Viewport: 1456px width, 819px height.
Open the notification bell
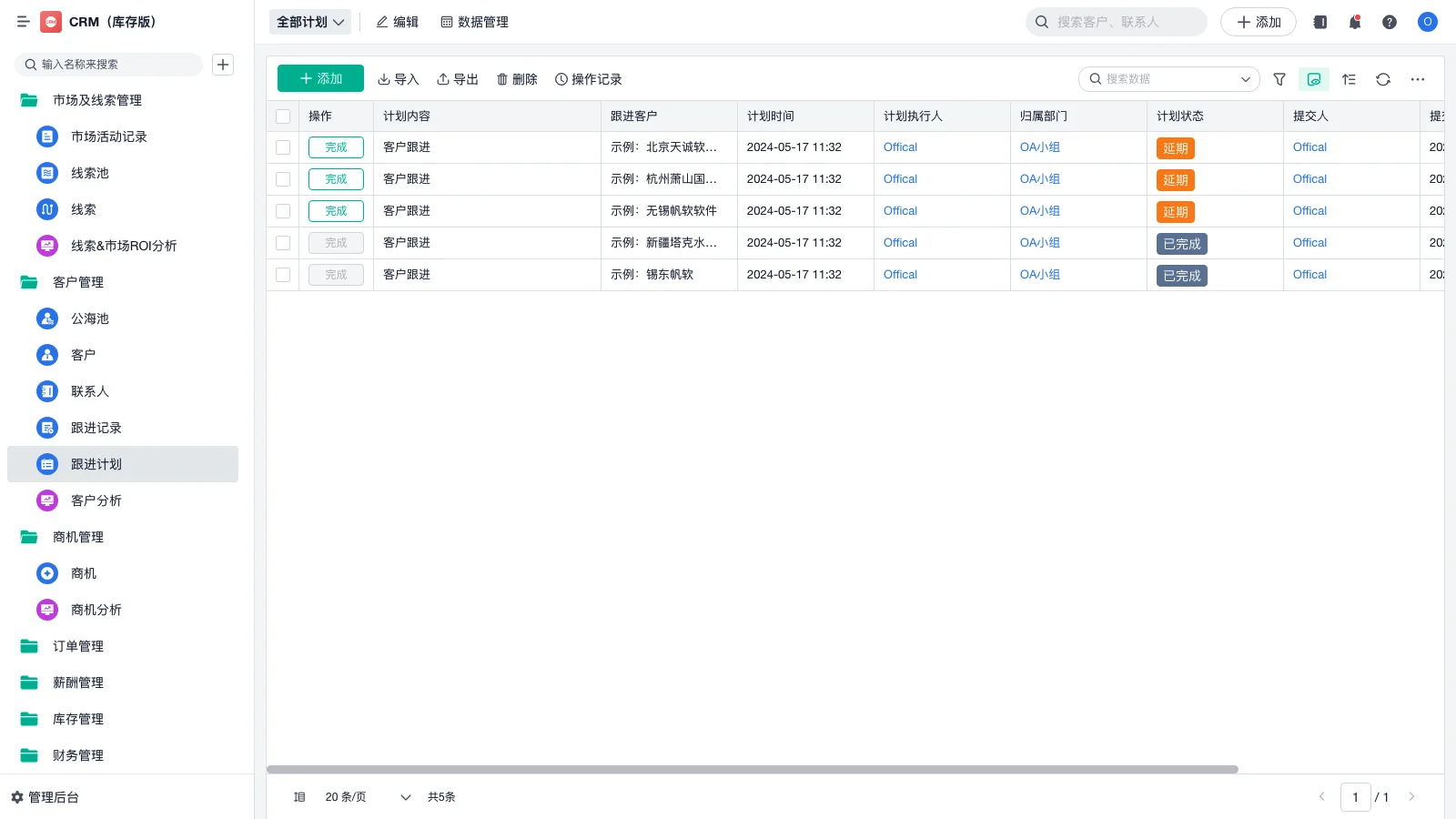[1355, 22]
